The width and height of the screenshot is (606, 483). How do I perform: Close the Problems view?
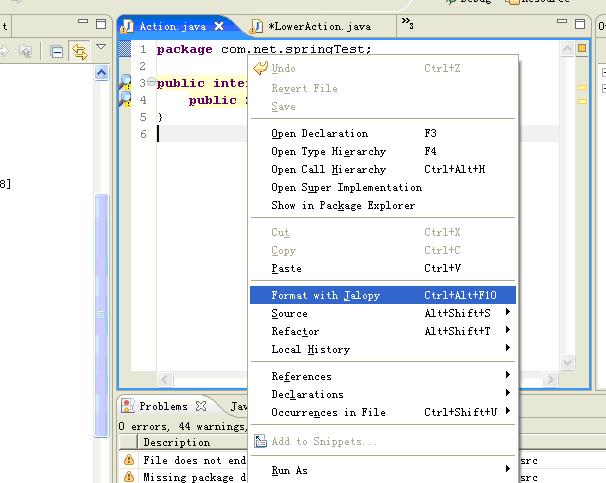click(x=201, y=406)
